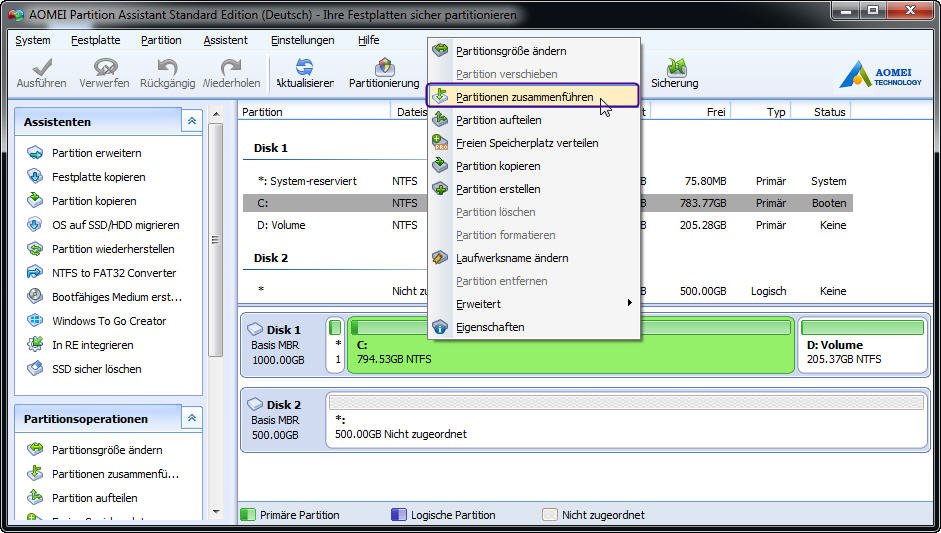Select the 500.00GB unallocated block on Disk 2
Viewport: 941px width, 533px height.
[626, 421]
